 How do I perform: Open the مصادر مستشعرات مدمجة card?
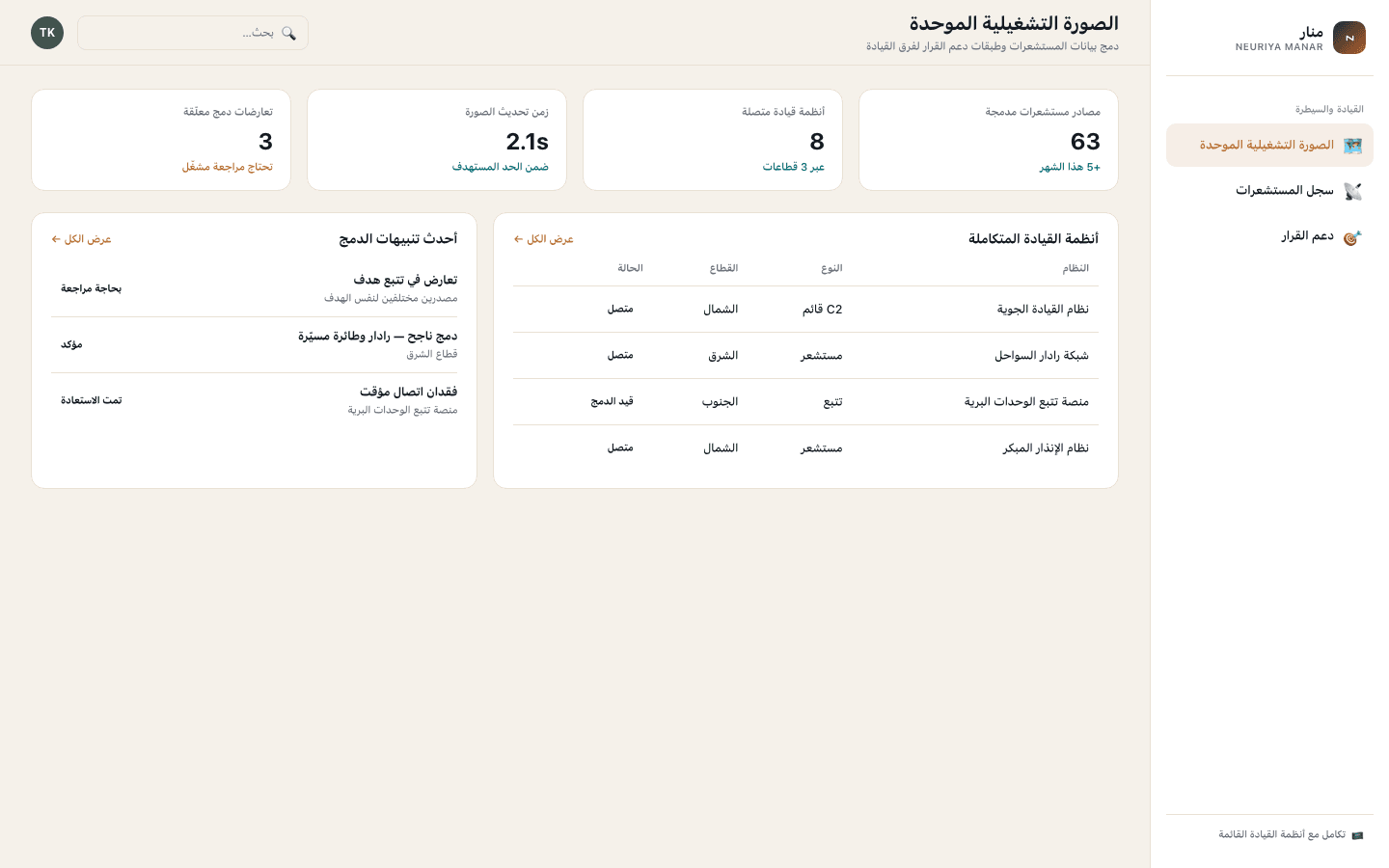pos(989,140)
